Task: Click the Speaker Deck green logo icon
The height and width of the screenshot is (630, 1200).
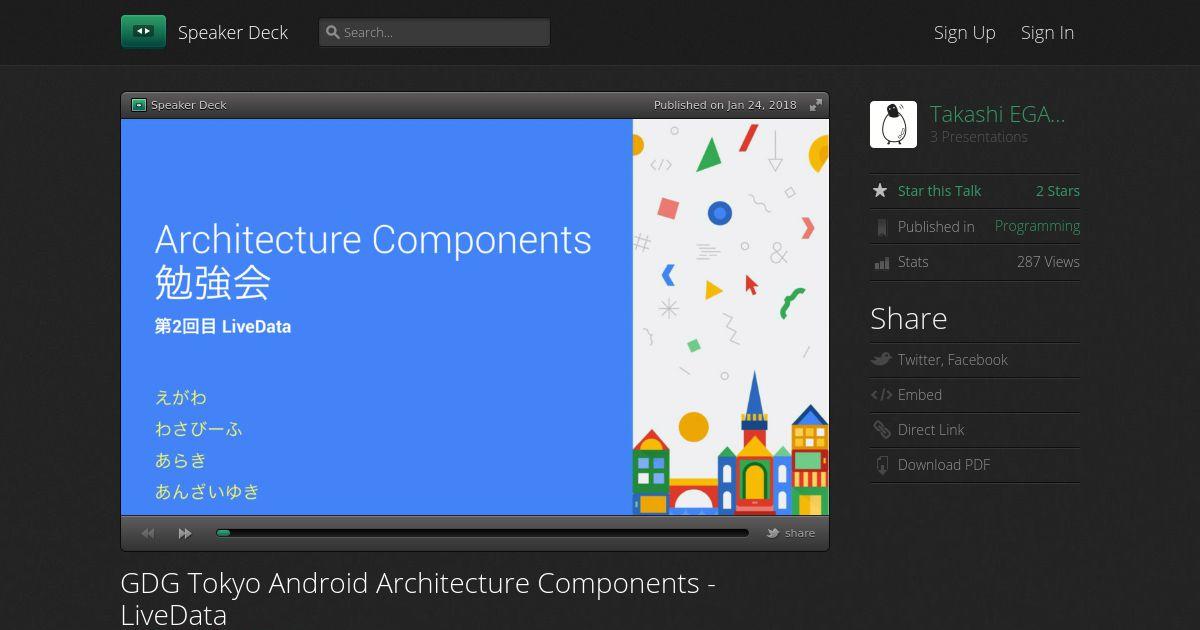Action: (x=143, y=32)
